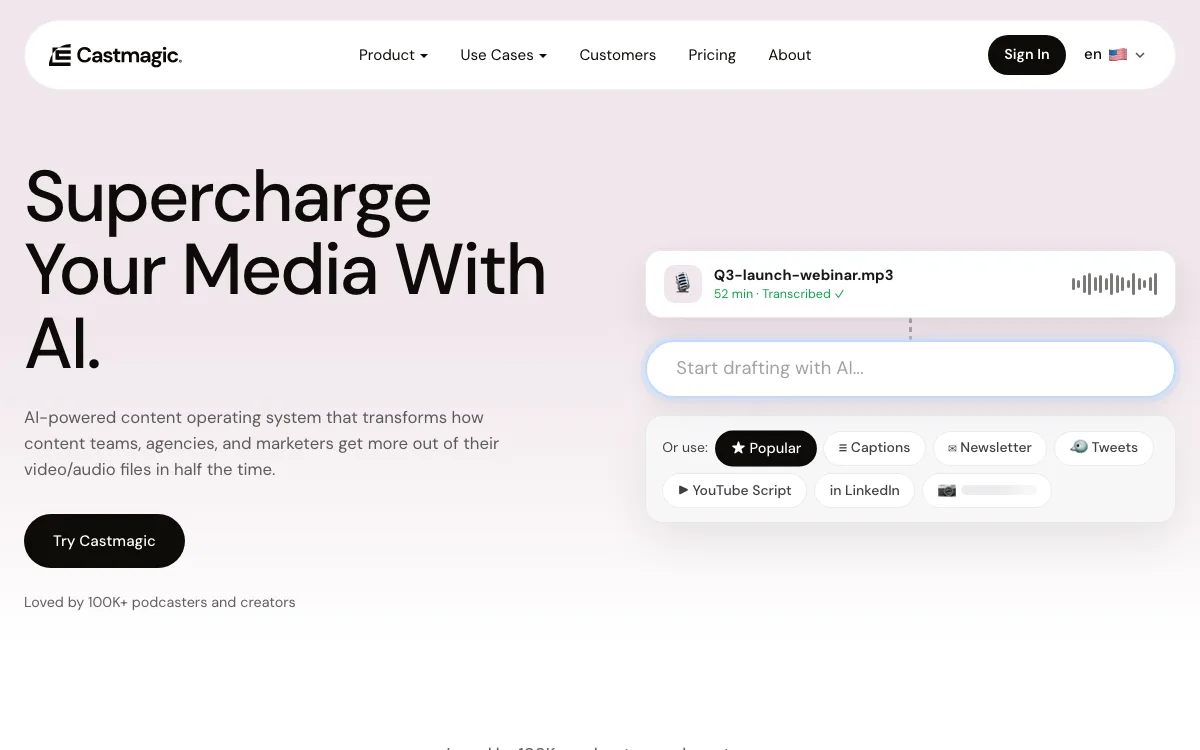Click the camera icon chip
This screenshot has height=750, width=1200.
click(987, 491)
